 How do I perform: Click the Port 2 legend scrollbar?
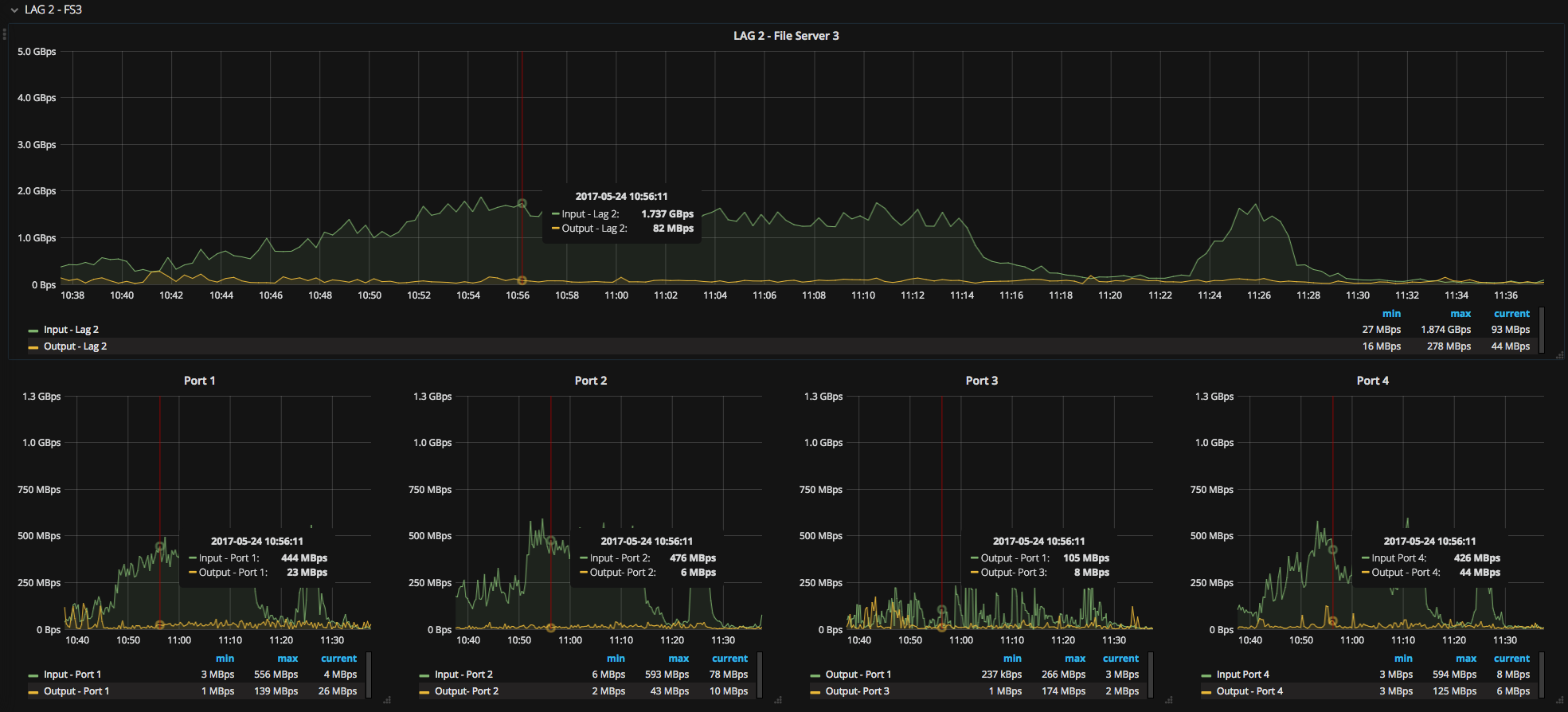click(760, 675)
